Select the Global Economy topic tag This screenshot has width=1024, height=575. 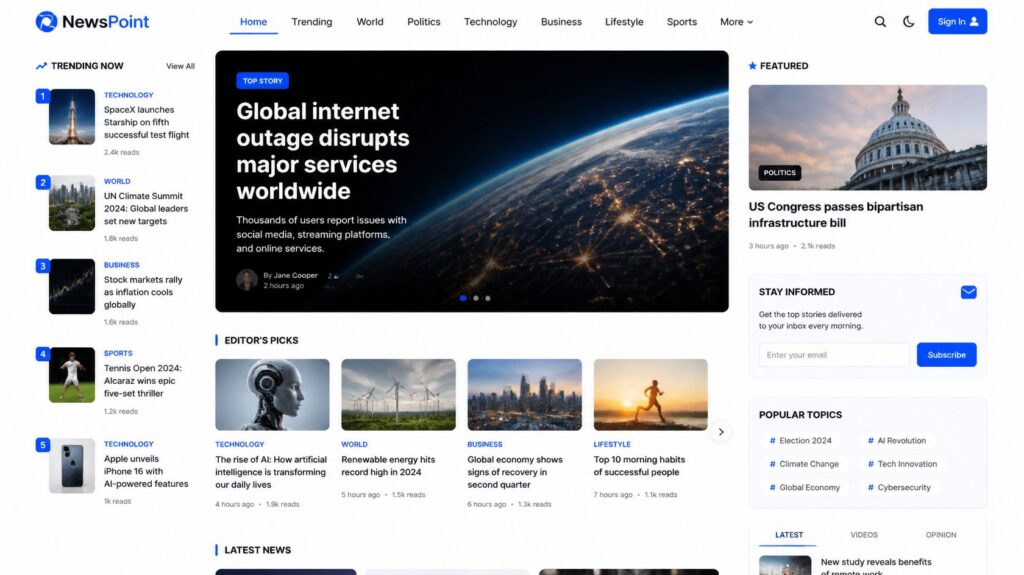click(805, 487)
